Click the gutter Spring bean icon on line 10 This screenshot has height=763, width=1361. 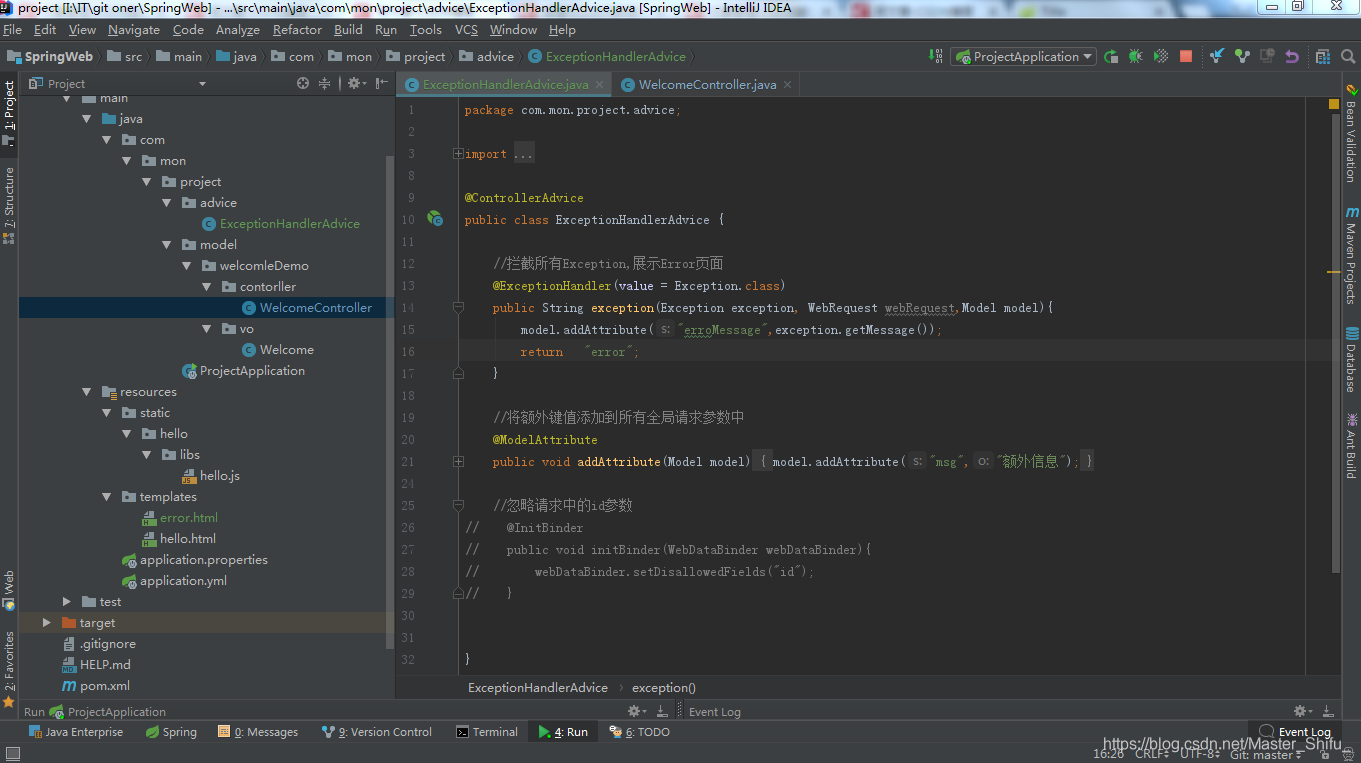tap(435, 218)
